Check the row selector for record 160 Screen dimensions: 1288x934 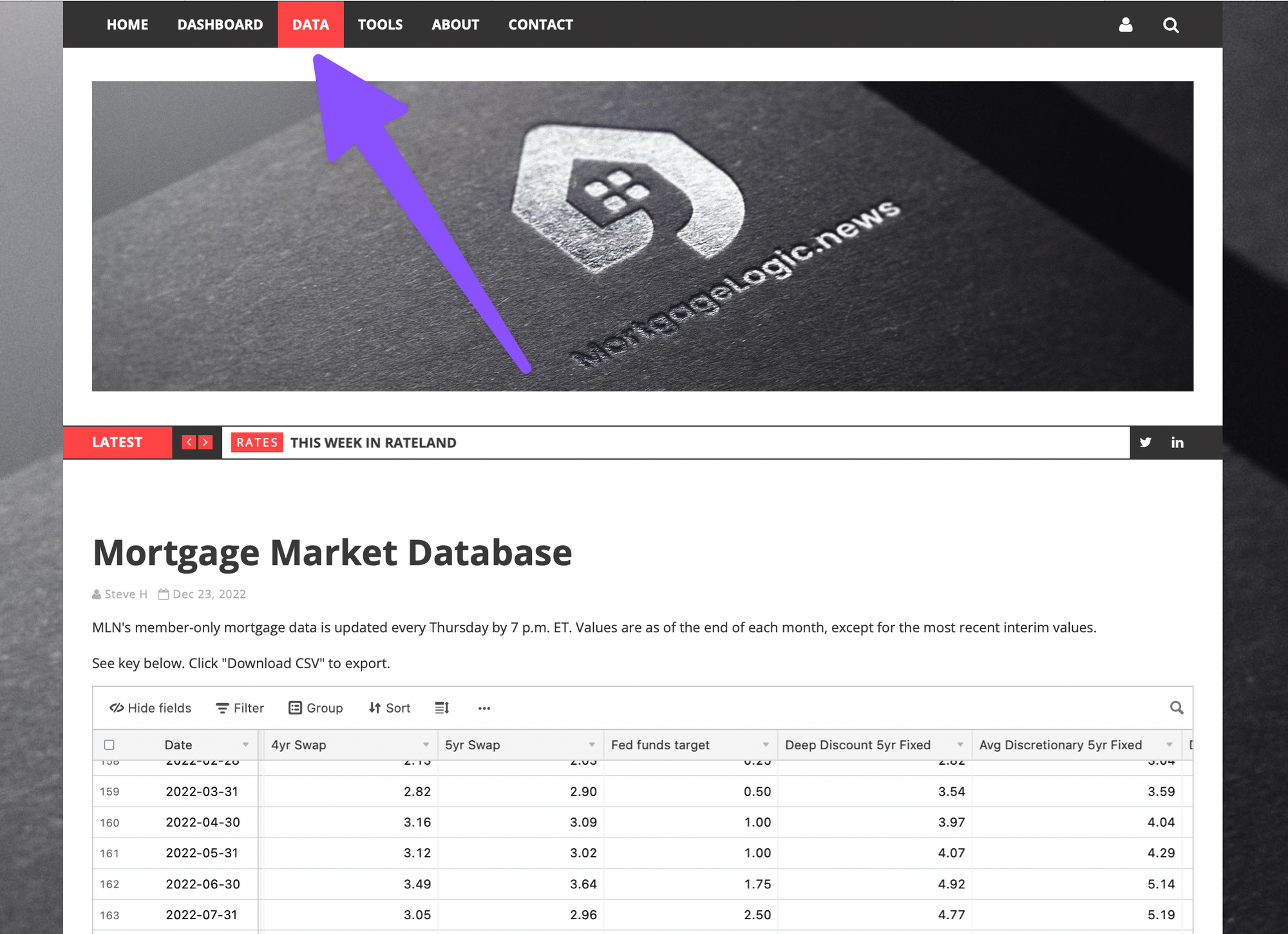[109, 822]
